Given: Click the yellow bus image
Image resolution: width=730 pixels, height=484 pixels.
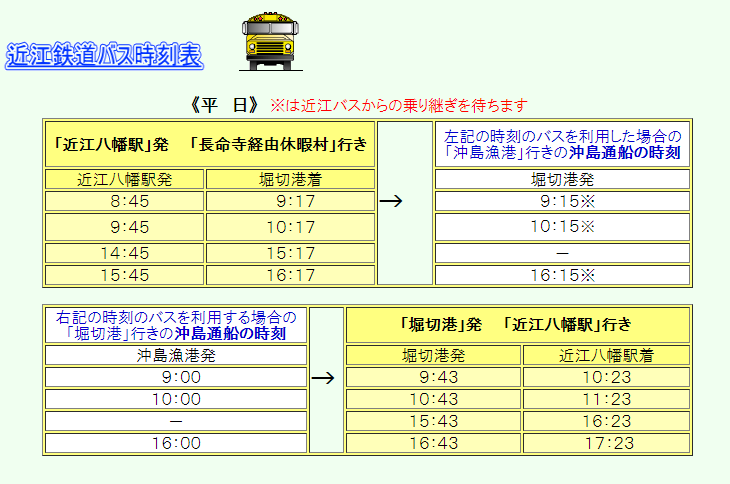Looking at the screenshot, I should pyautogui.click(x=270, y=42).
